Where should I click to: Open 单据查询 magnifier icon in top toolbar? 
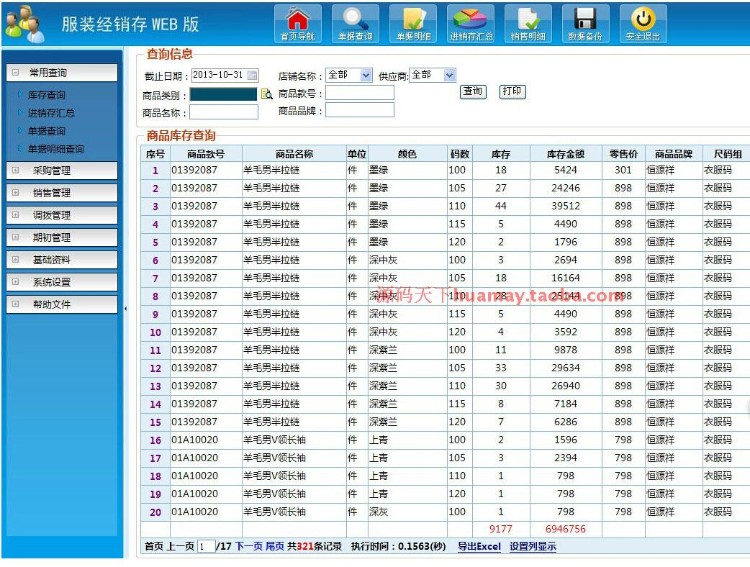(x=355, y=23)
